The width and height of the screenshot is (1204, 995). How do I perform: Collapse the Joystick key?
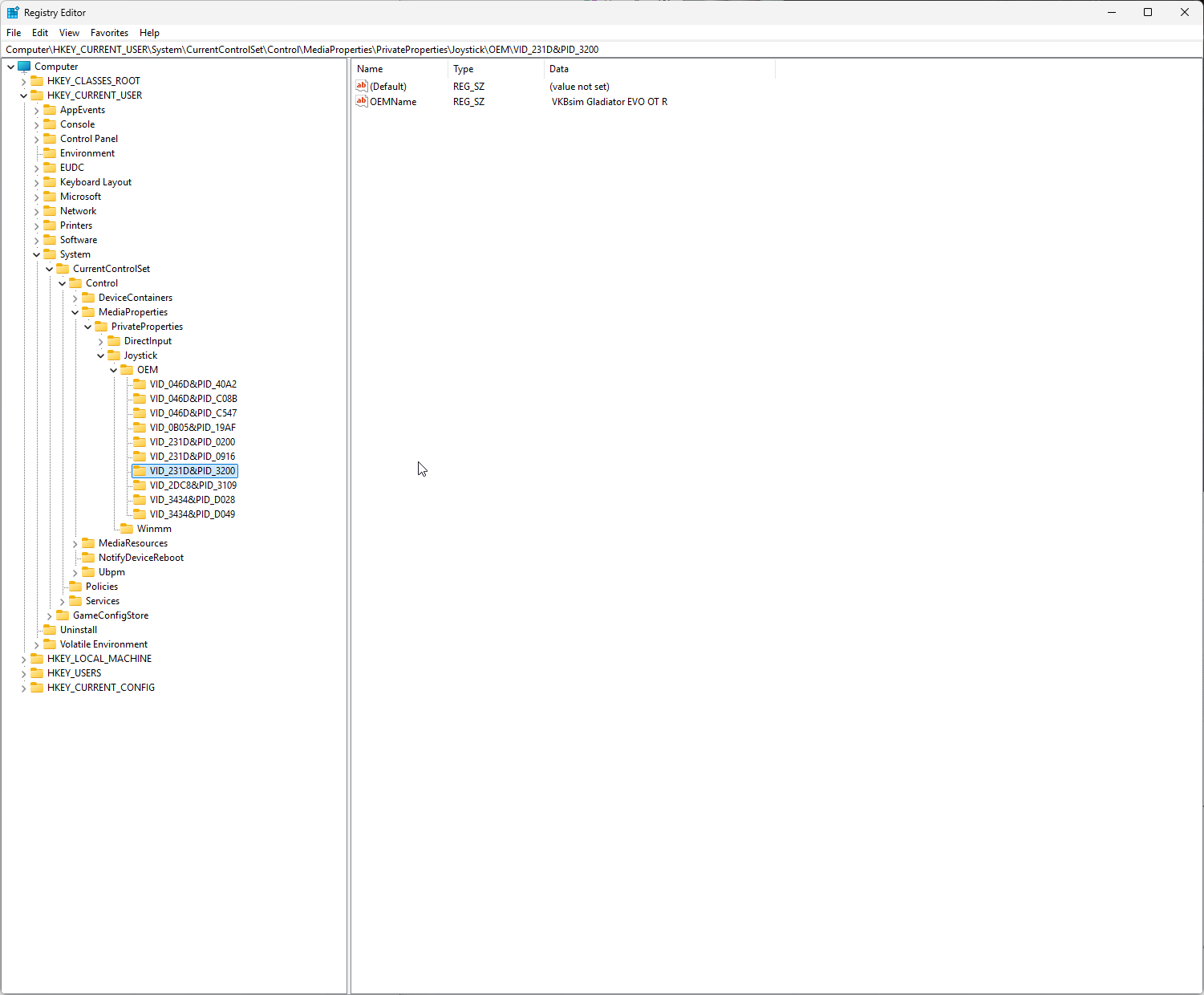tap(101, 355)
